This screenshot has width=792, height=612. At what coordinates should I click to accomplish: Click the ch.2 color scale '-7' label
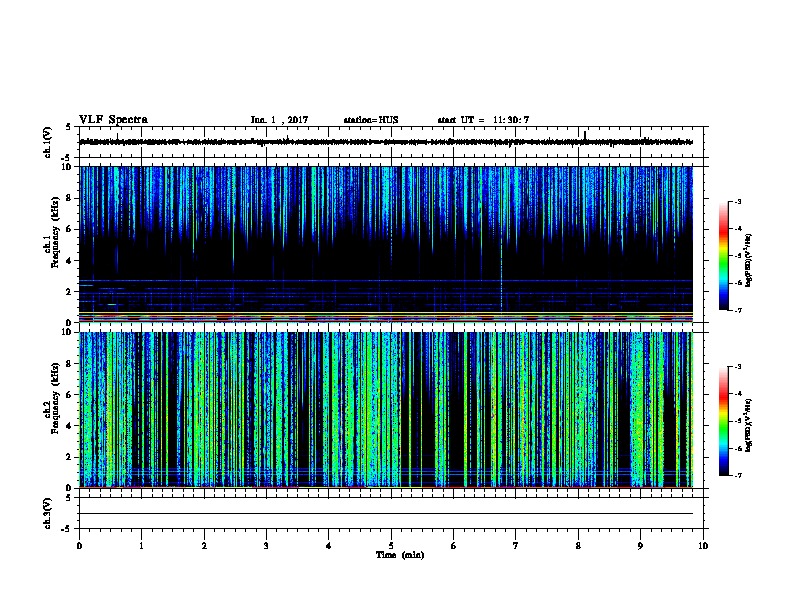pos(737,475)
